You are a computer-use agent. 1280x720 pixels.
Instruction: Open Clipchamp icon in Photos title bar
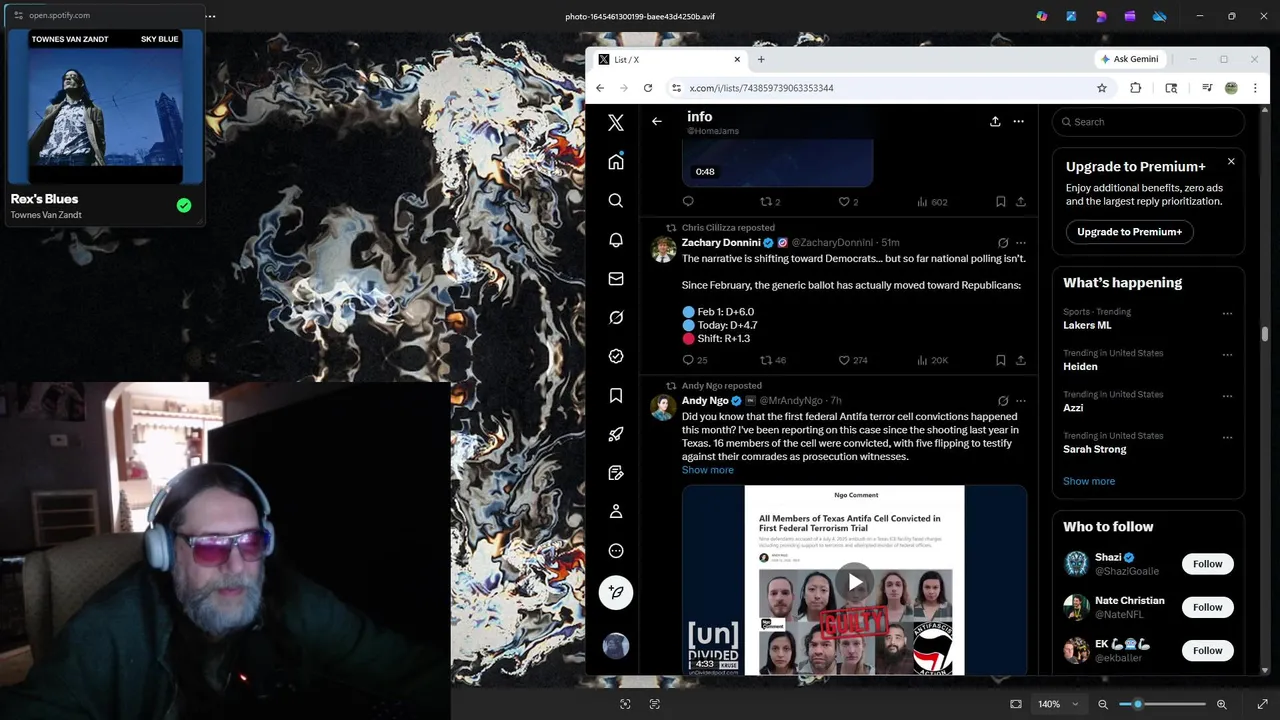[x=1130, y=16]
